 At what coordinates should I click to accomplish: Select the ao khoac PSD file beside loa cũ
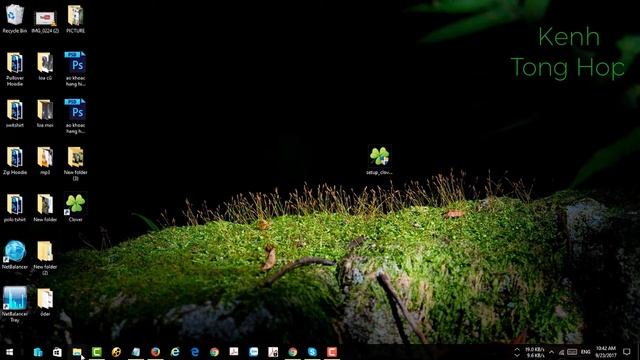click(76, 69)
